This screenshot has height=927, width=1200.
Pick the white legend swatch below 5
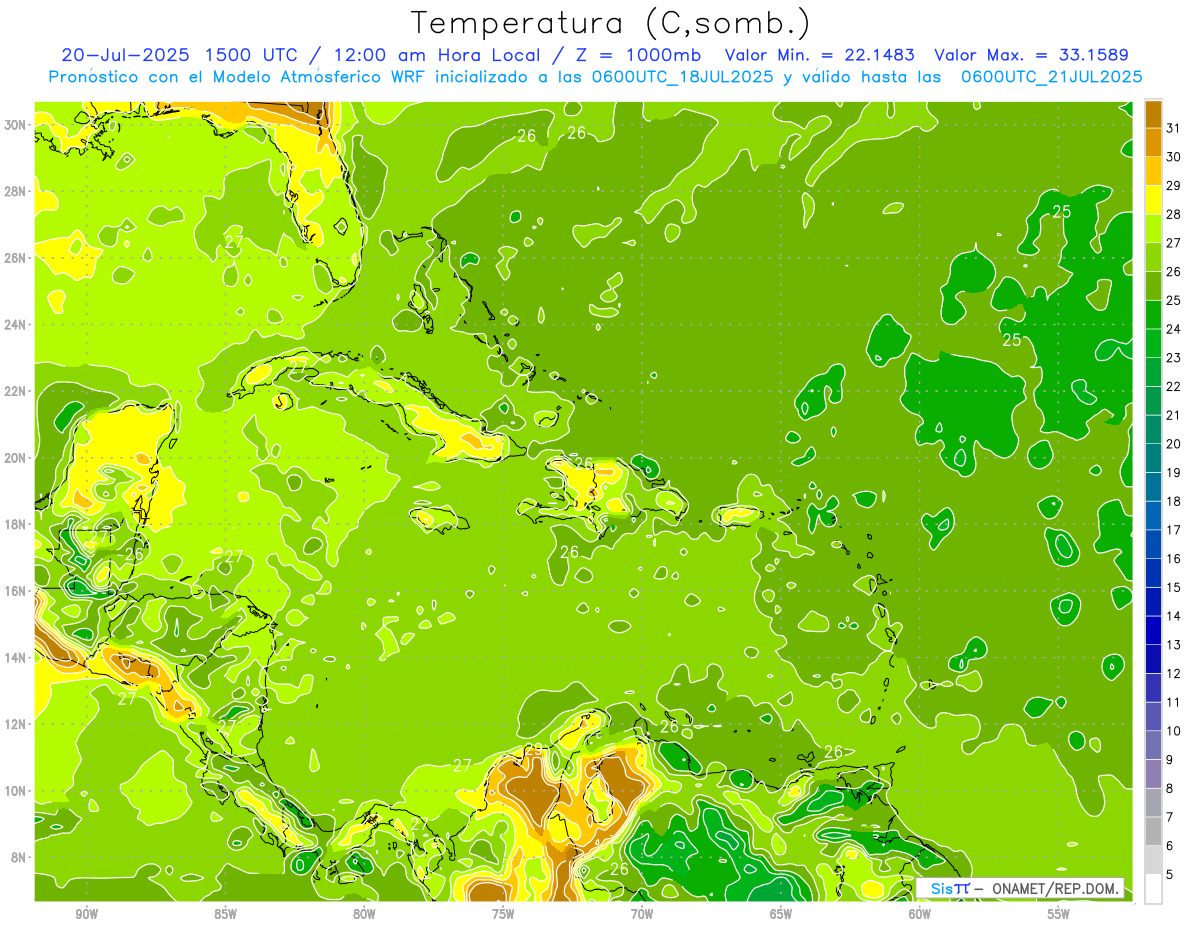(x=1153, y=889)
